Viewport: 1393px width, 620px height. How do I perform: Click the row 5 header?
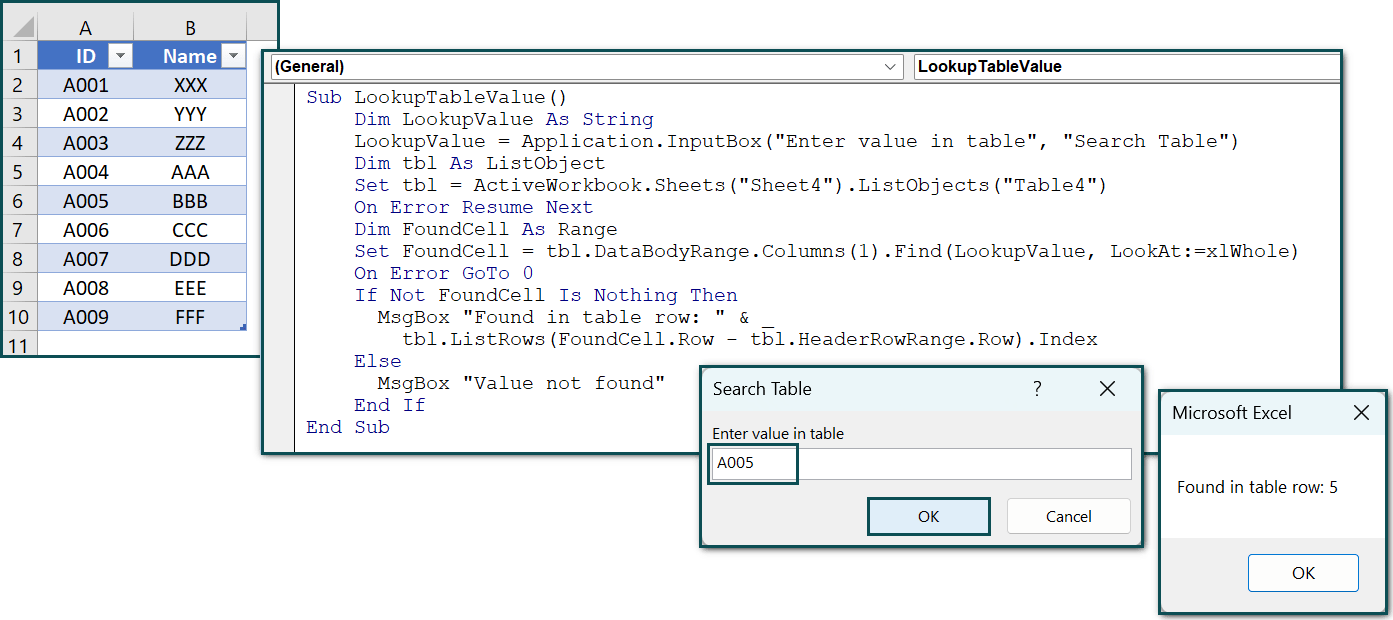[x=19, y=172]
